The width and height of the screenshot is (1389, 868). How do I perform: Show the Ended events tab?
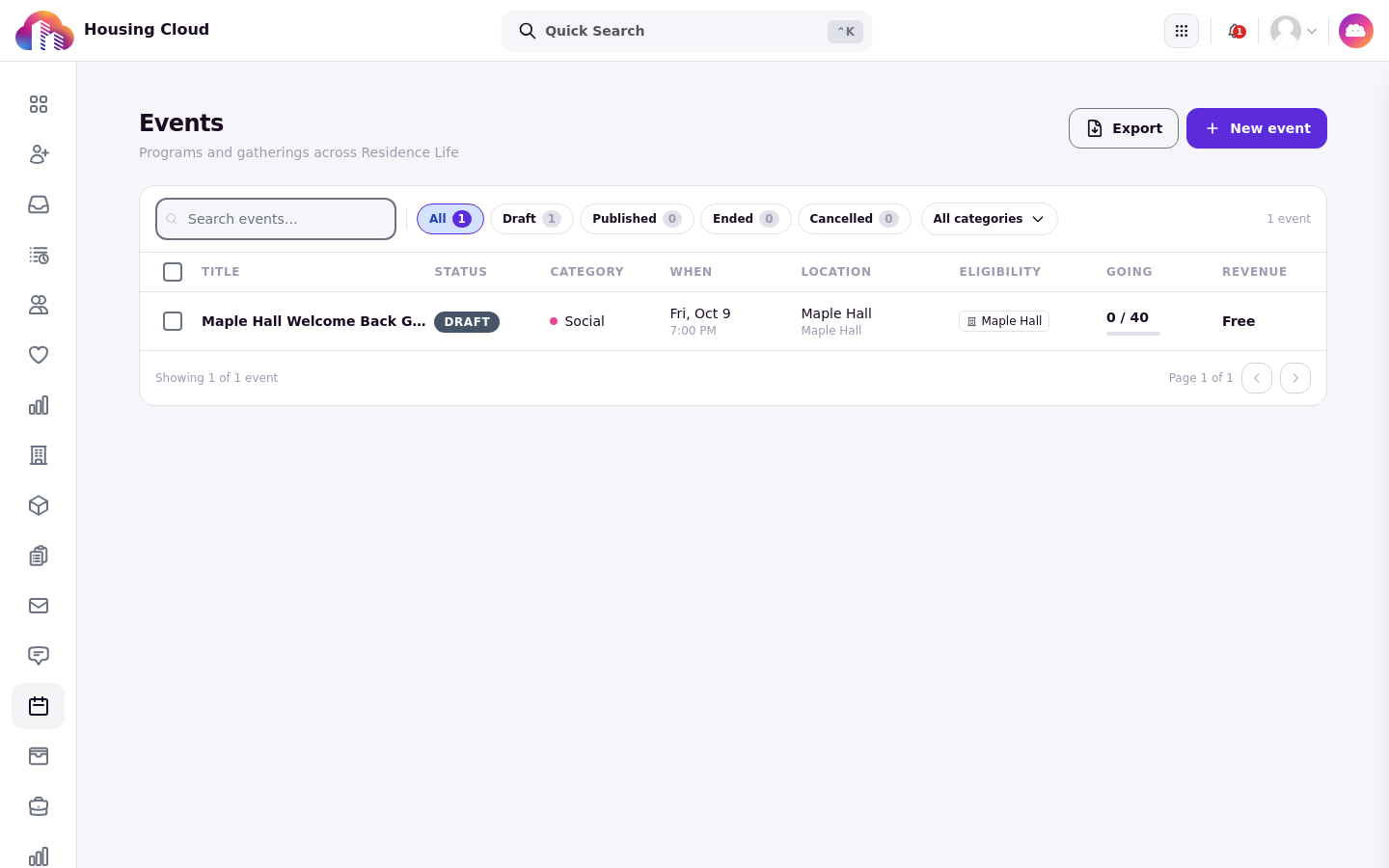(746, 219)
